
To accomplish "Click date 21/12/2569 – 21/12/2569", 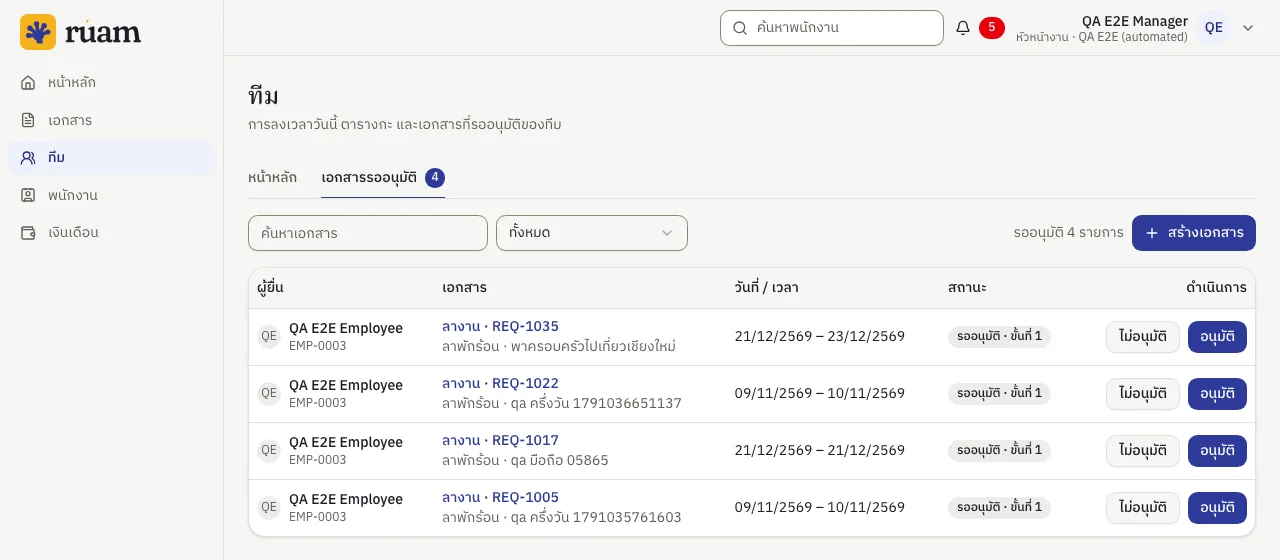I will tap(819, 451).
